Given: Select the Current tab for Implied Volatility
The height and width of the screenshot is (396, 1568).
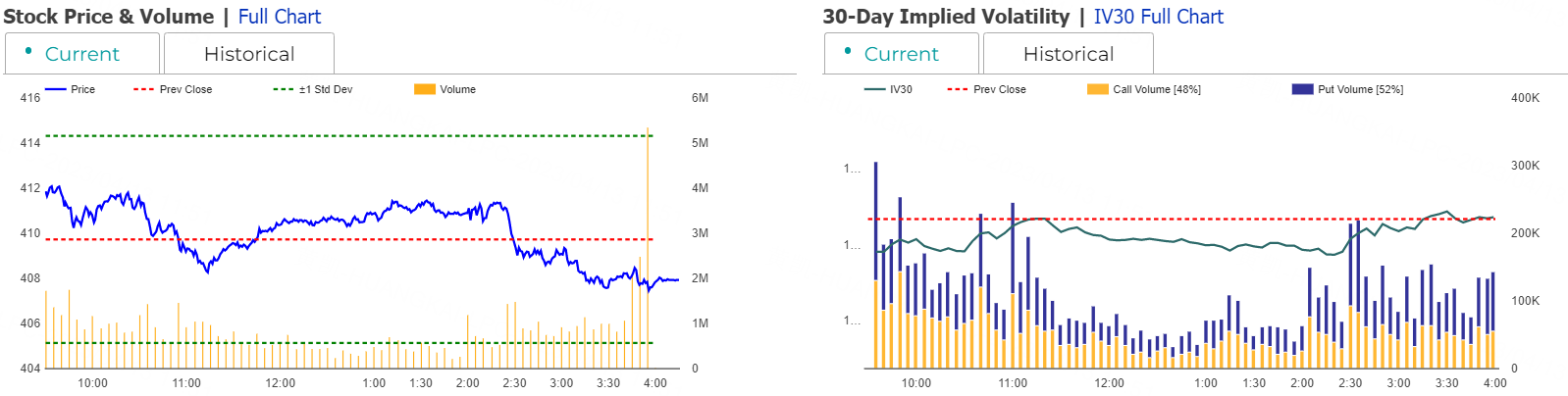Looking at the screenshot, I should pyautogui.click(x=901, y=54).
